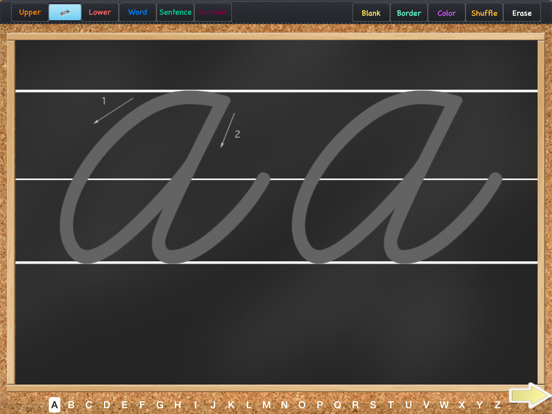Select the Upper case mode button
552x414 pixels.
pyautogui.click(x=30, y=13)
